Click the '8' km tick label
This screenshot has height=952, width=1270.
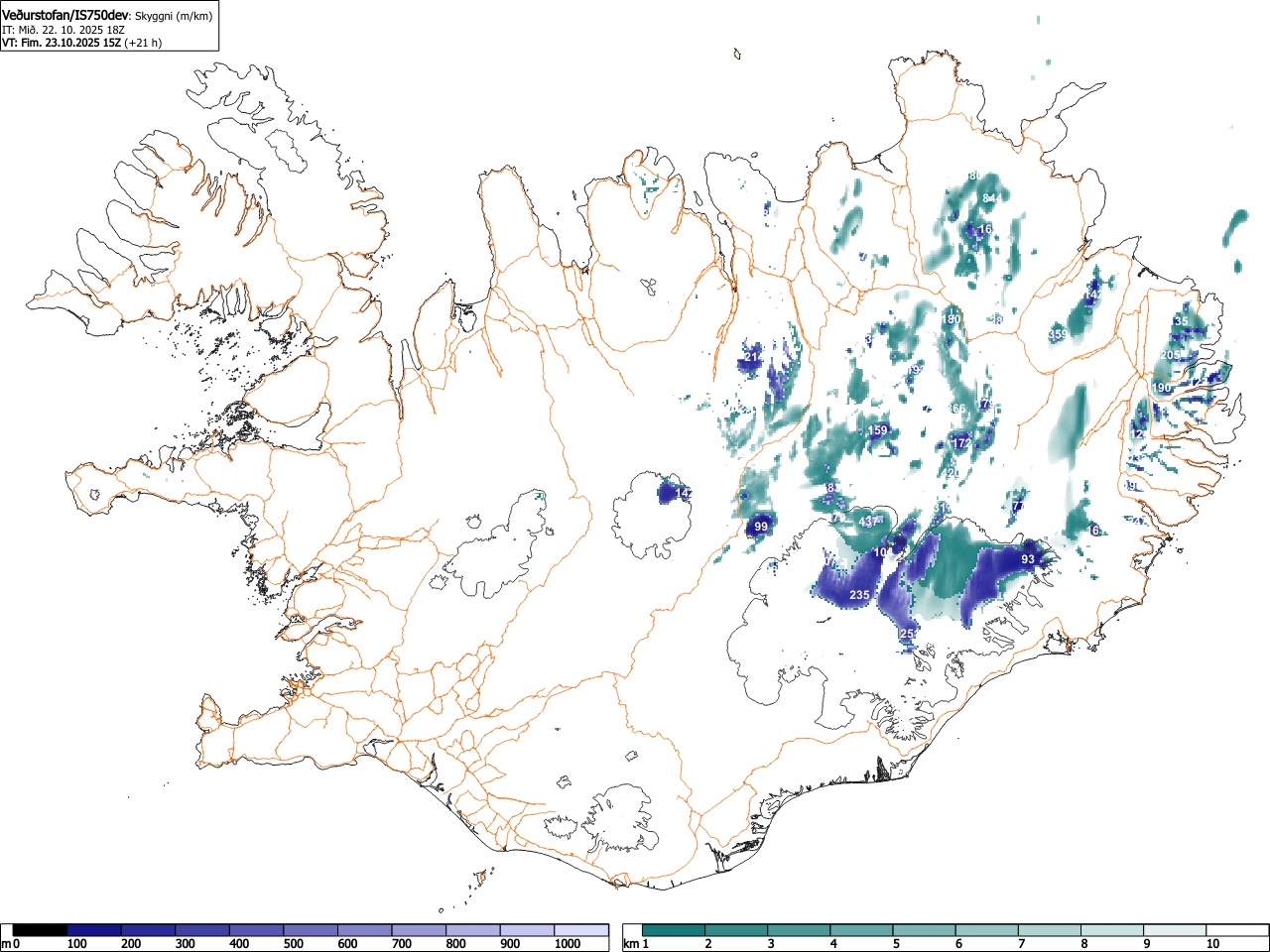(x=1083, y=944)
